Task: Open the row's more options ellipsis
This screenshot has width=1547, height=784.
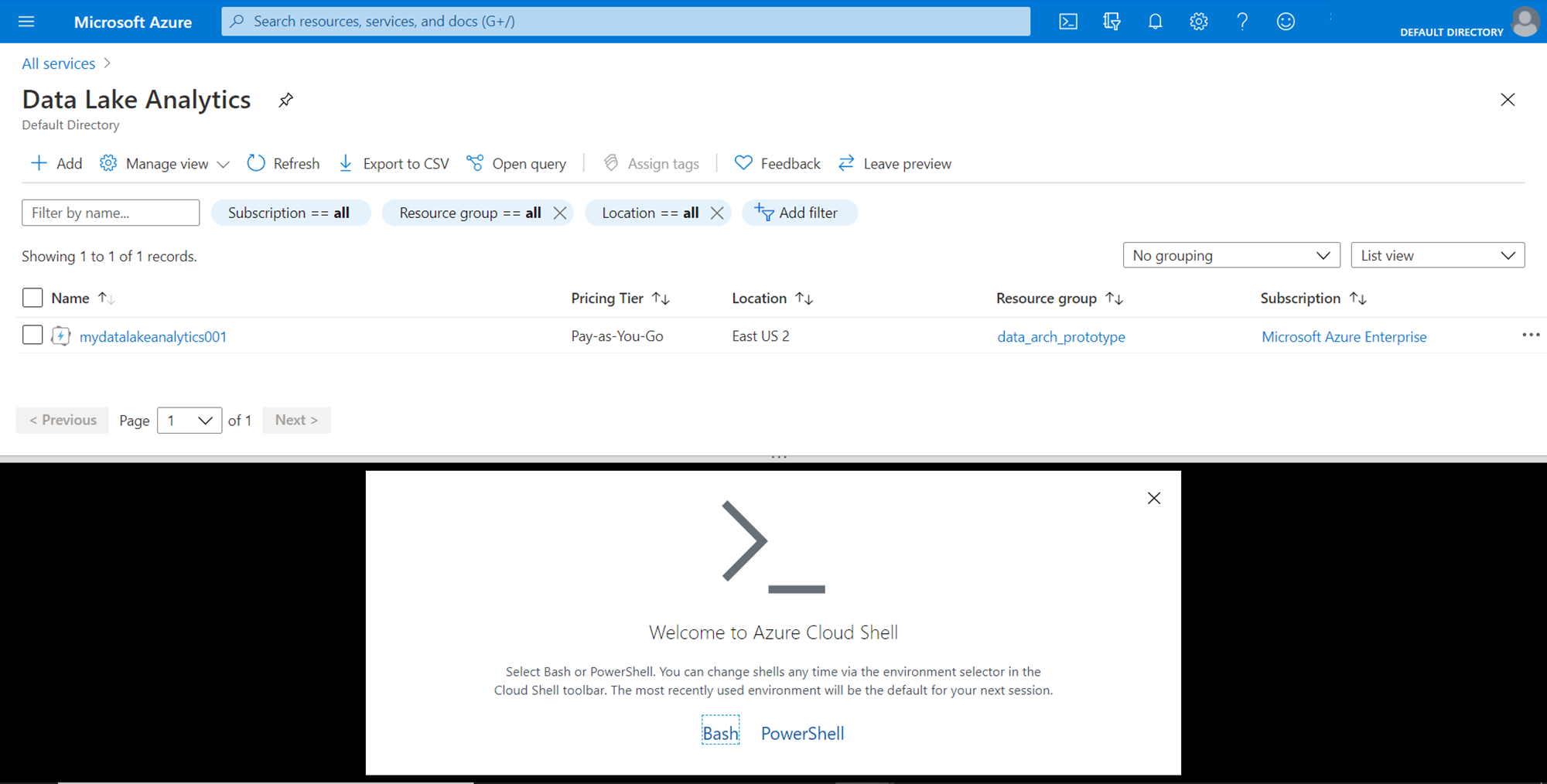Action: point(1531,335)
